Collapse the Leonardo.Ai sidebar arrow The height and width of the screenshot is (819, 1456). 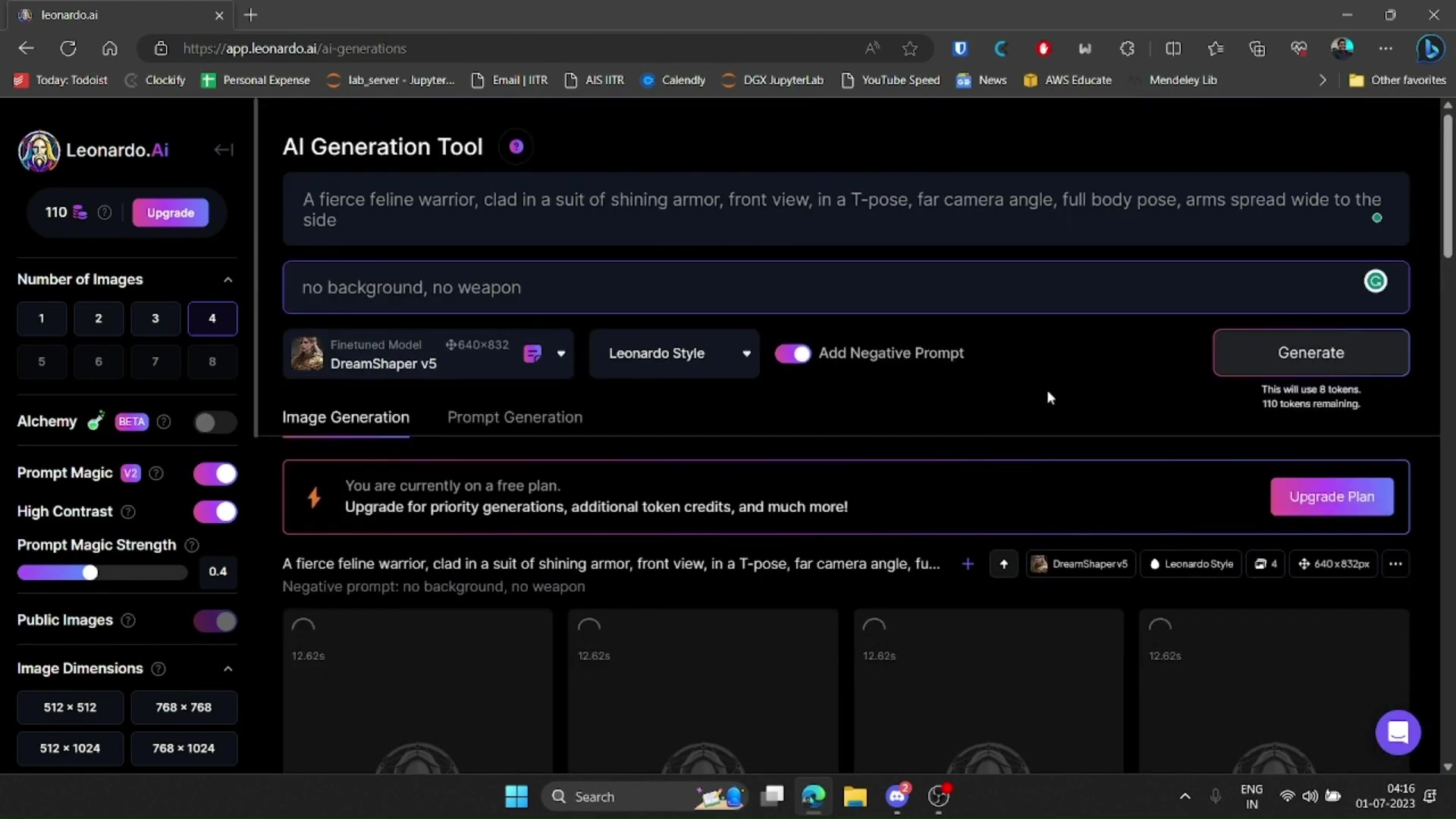[x=223, y=150]
